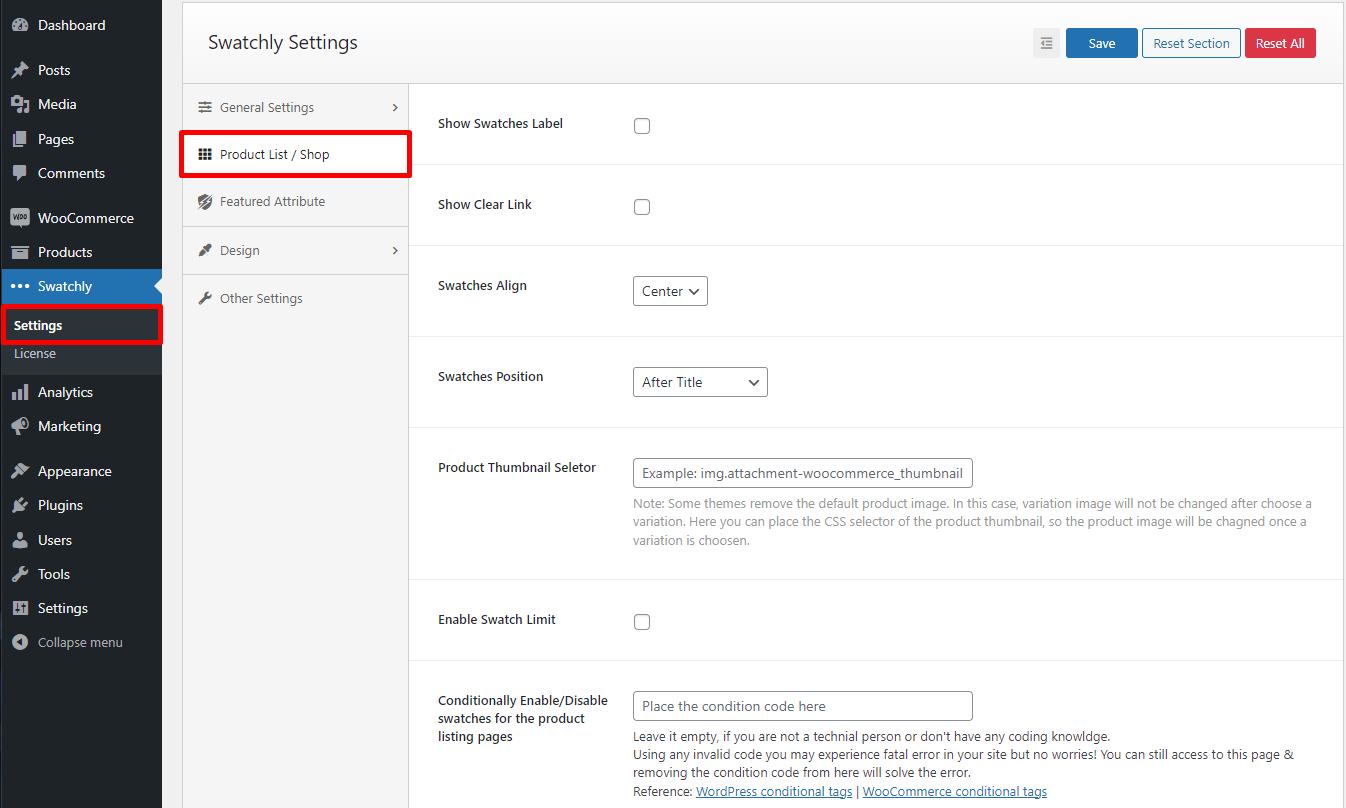Click the WooCommerce logo icon in sidebar
The width and height of the screenshot is (1346, 808).
[19, 218]
